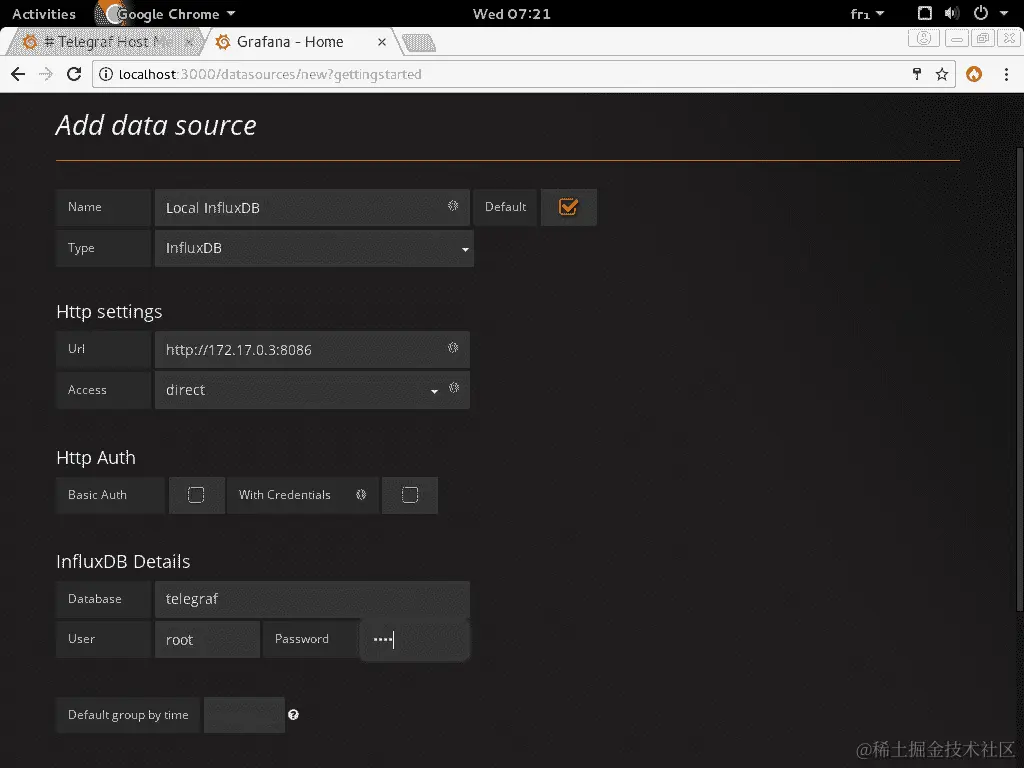Open the Type dropdown showing InfluxDB

point(314,248)
